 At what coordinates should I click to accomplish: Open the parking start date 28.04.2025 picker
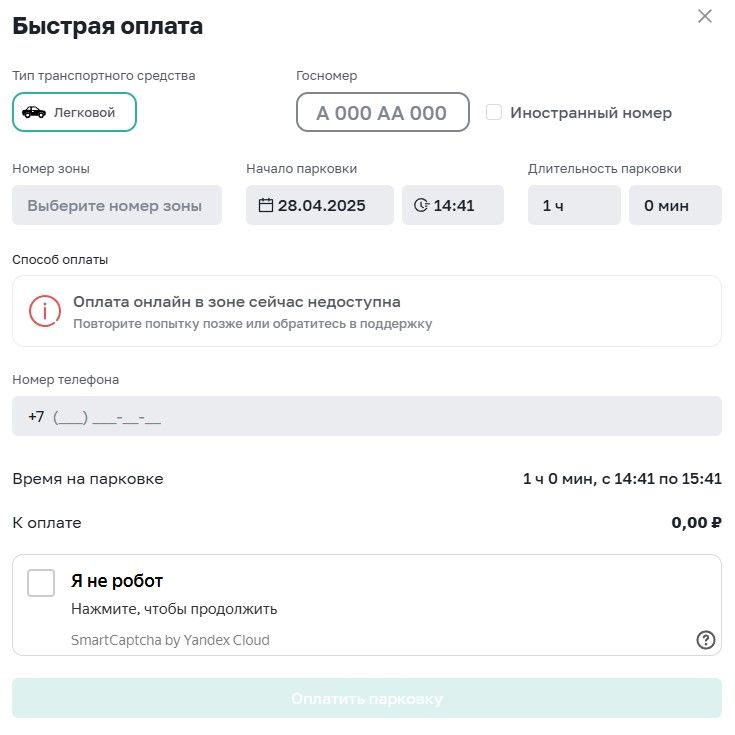pos(320,205)
